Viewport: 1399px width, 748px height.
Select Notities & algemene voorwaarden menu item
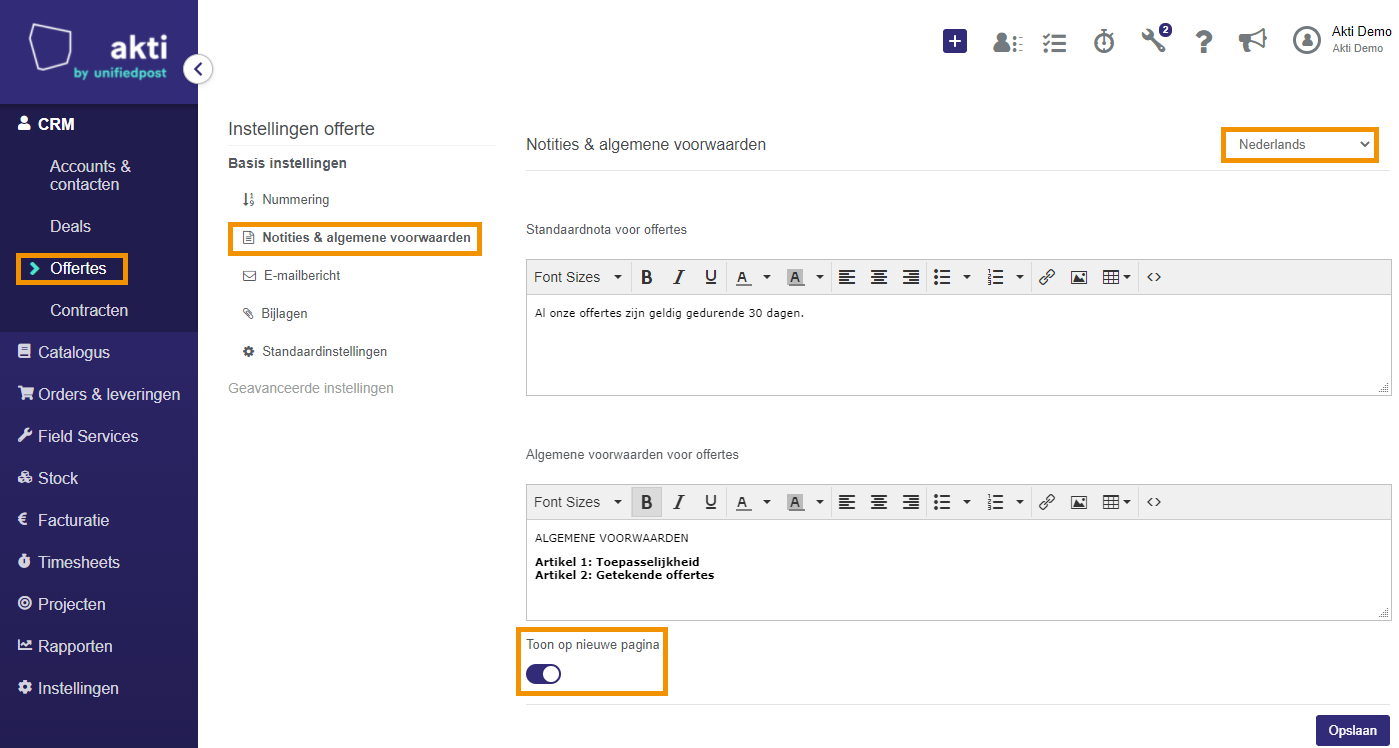(356, 238)
